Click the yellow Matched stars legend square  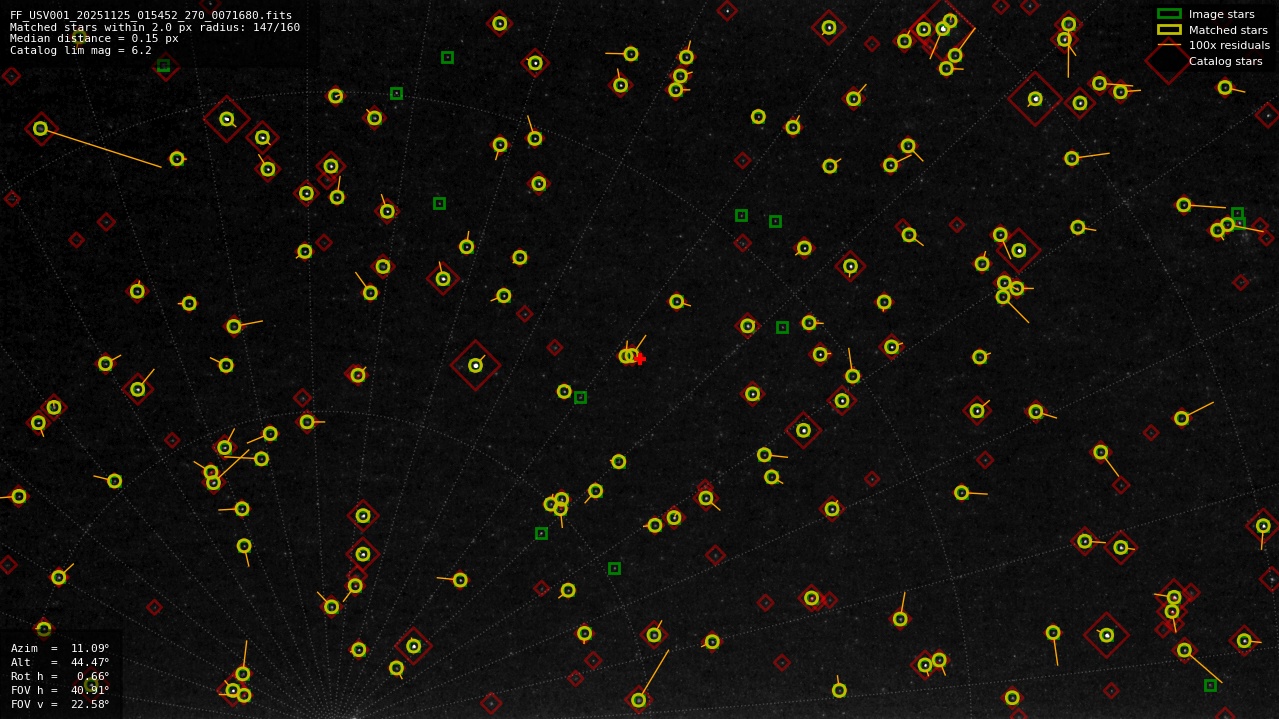pyautogui.click(x=1169, y=30)
